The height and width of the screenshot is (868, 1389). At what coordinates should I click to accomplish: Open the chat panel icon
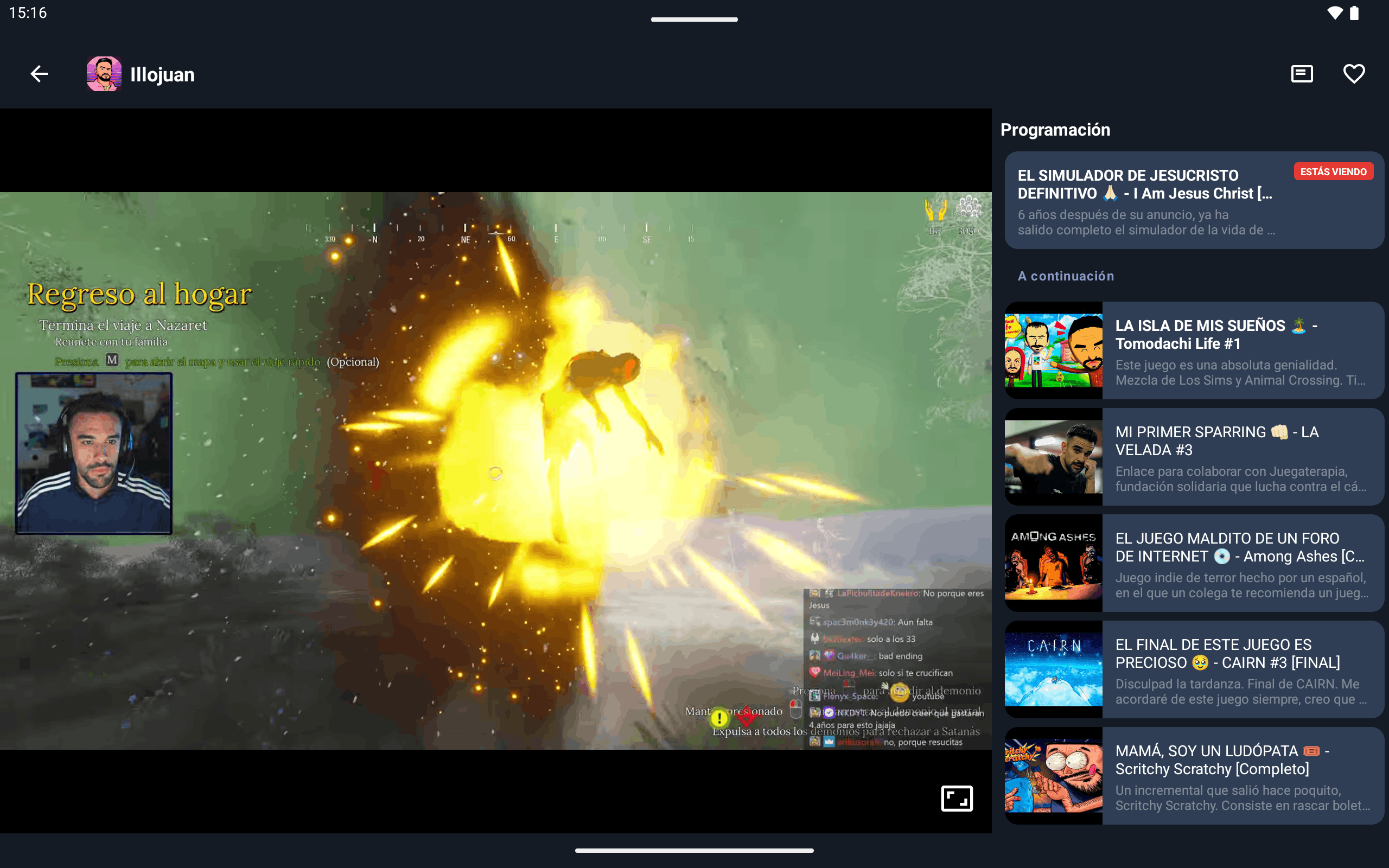(1302, 74)
